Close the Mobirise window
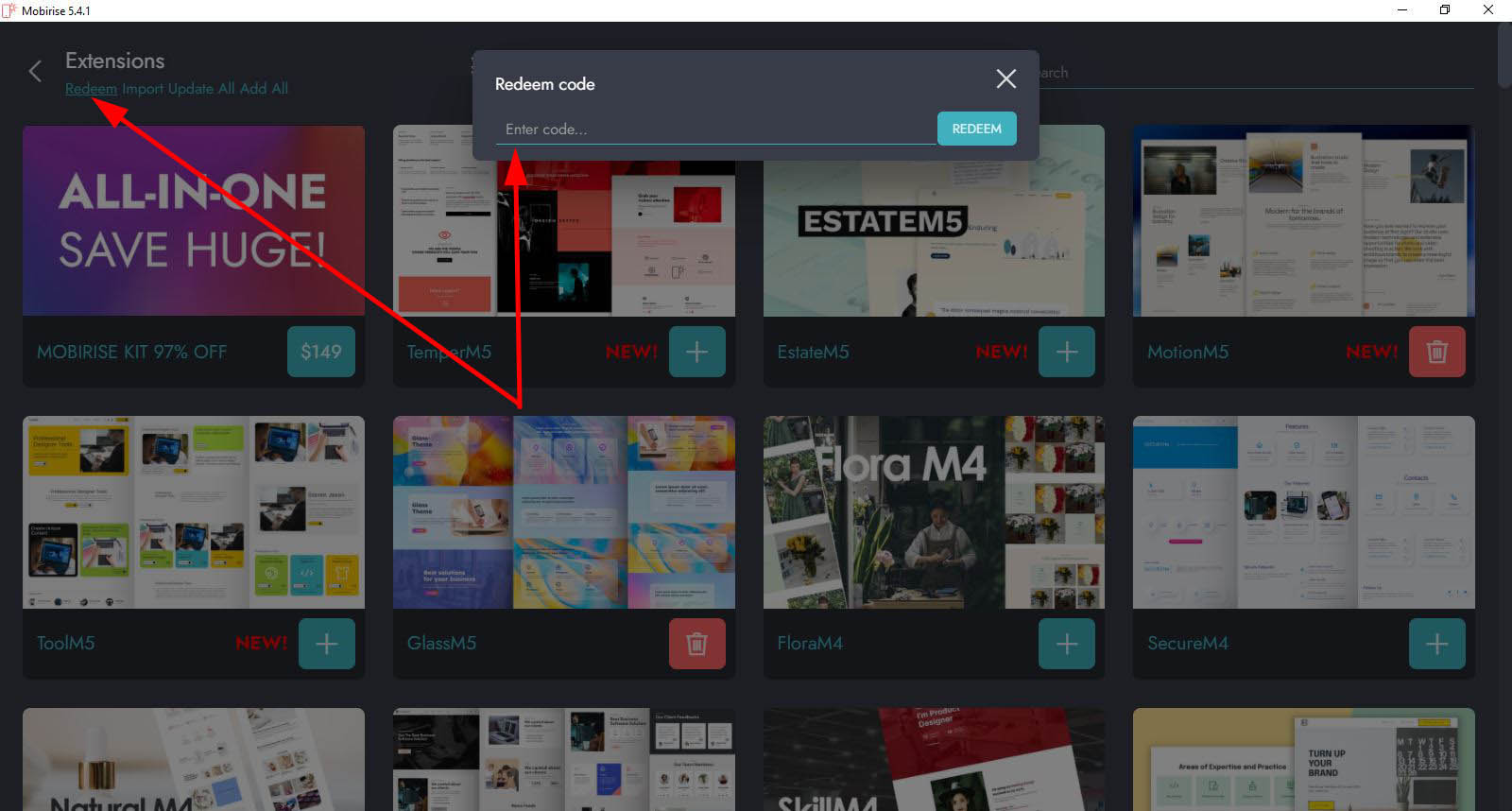Viewport: 1512px width, 811px height. (x=1488, y=10)
